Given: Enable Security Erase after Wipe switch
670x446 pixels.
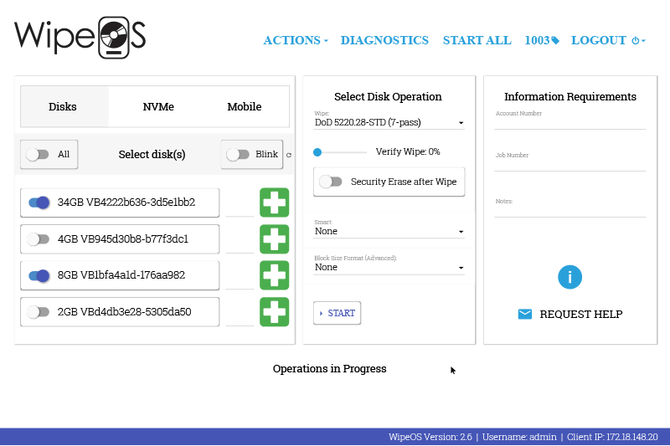Looking at the screenshot, I should (331, 182).
